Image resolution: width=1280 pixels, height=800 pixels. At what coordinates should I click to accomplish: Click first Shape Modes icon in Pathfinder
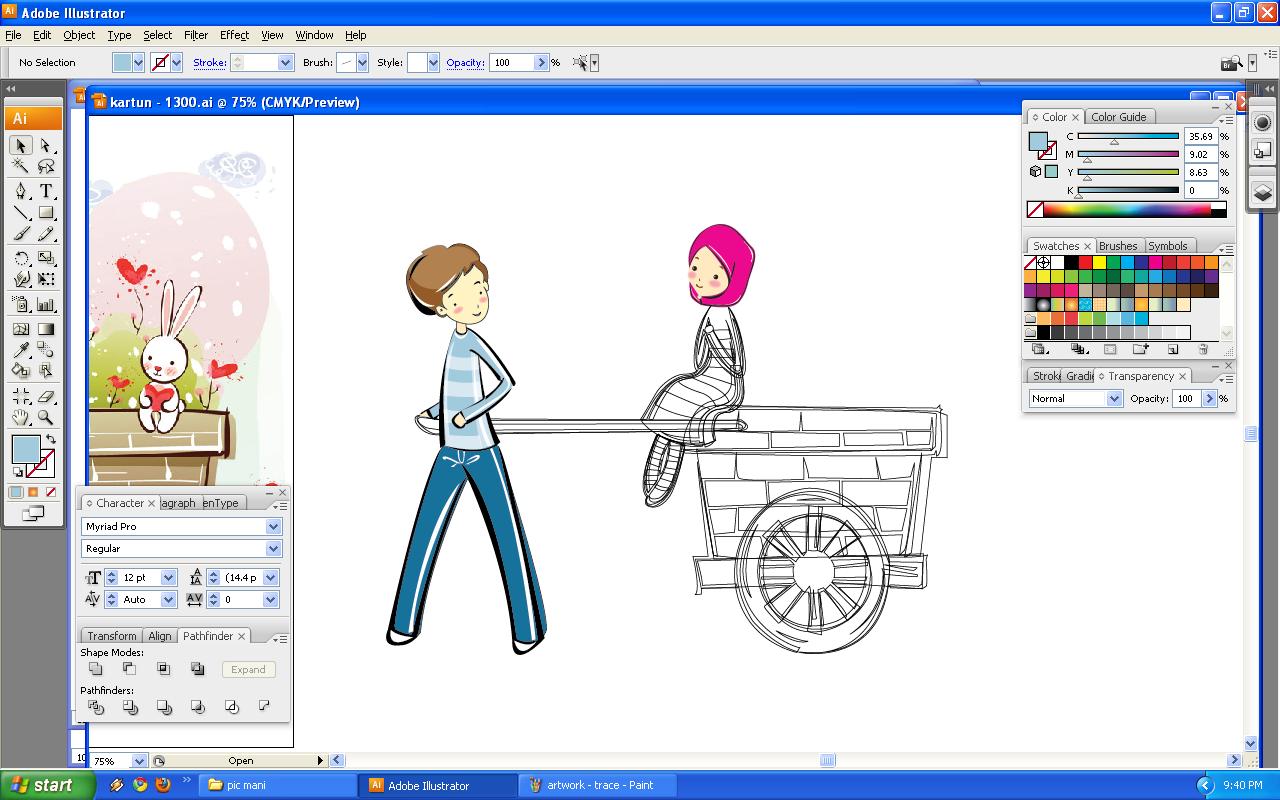tap(96, 669)
